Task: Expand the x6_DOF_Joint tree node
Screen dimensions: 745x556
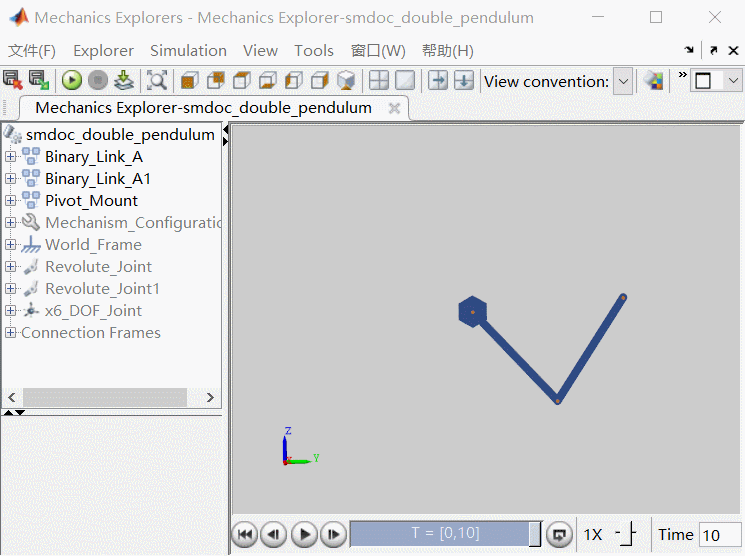Action: [10, 310]
